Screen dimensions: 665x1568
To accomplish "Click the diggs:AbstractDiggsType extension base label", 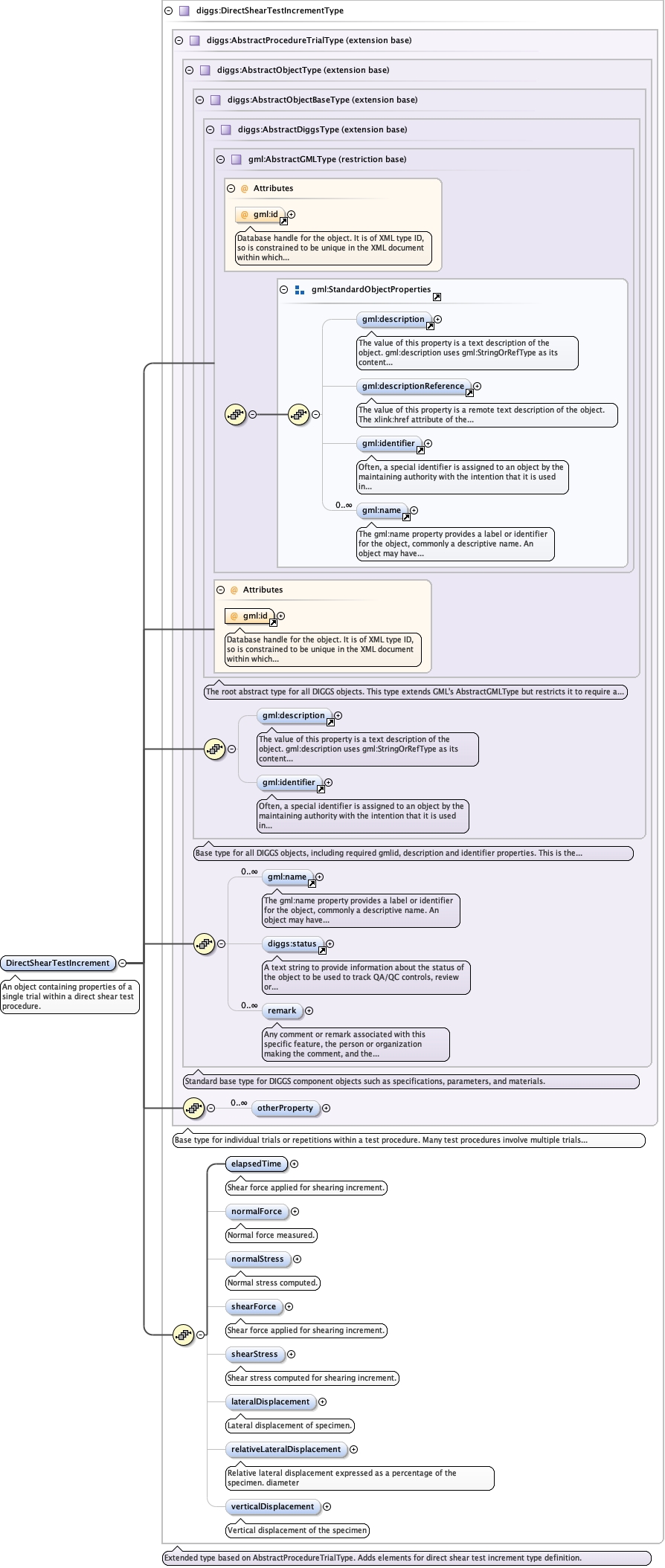I will point(322,129).
